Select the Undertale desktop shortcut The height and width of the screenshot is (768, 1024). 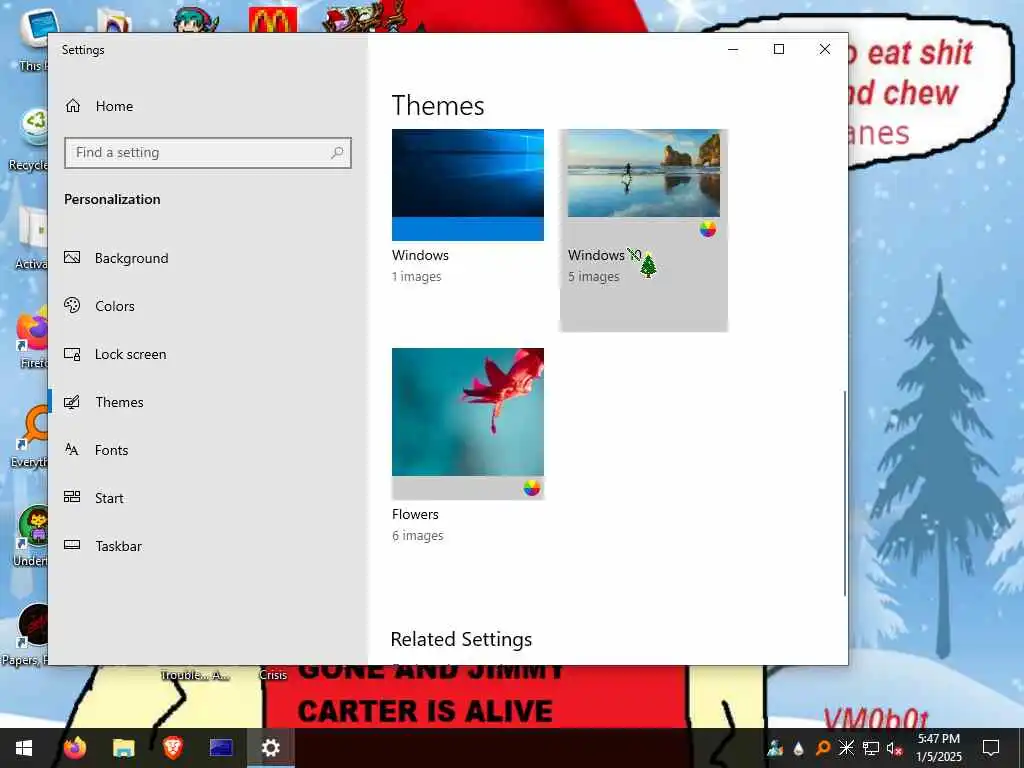[31, 536]
